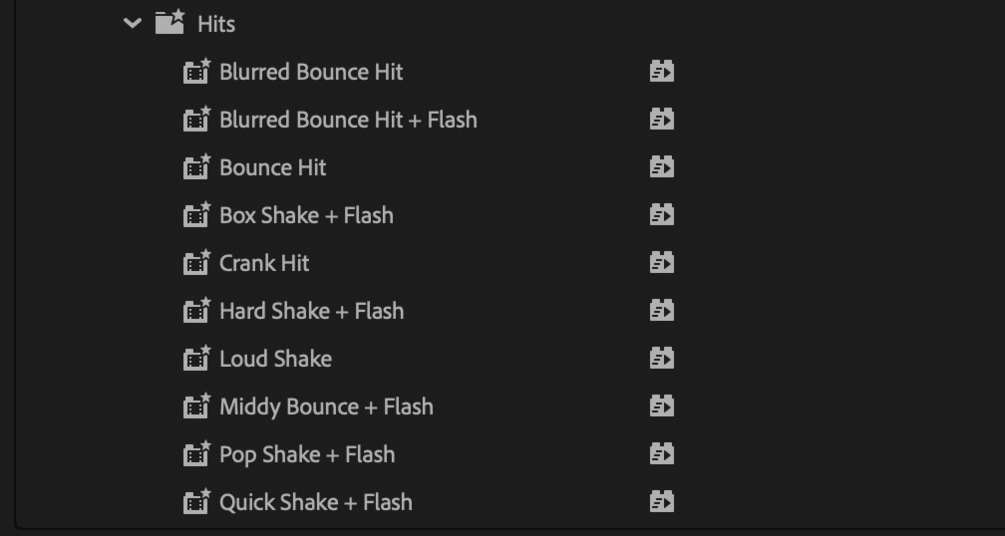
Task: Click the Loud Shake preset icon
Action: (x=197, y=358)
